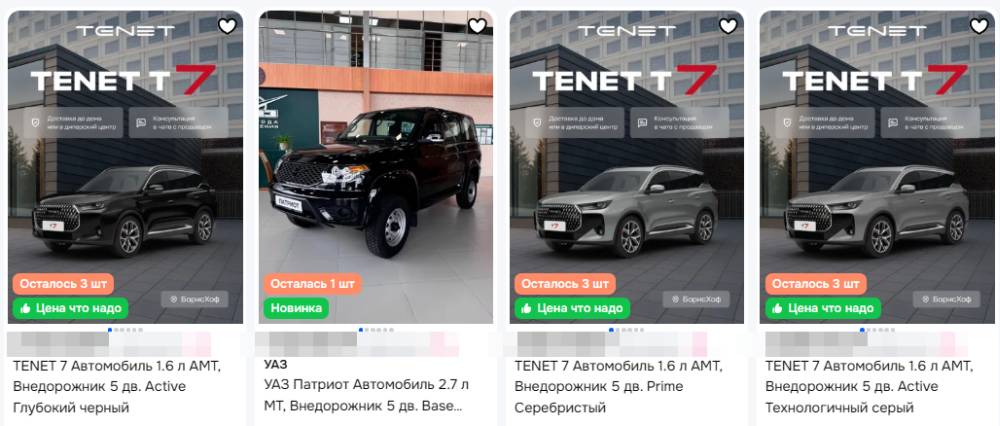
Task: Click БорисХоф seller tag on gray Active card
Action: [946, 299]
